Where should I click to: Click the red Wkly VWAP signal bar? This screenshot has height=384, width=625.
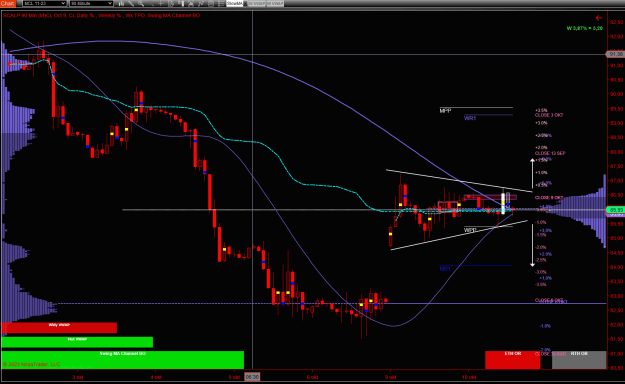coord(59,328)
